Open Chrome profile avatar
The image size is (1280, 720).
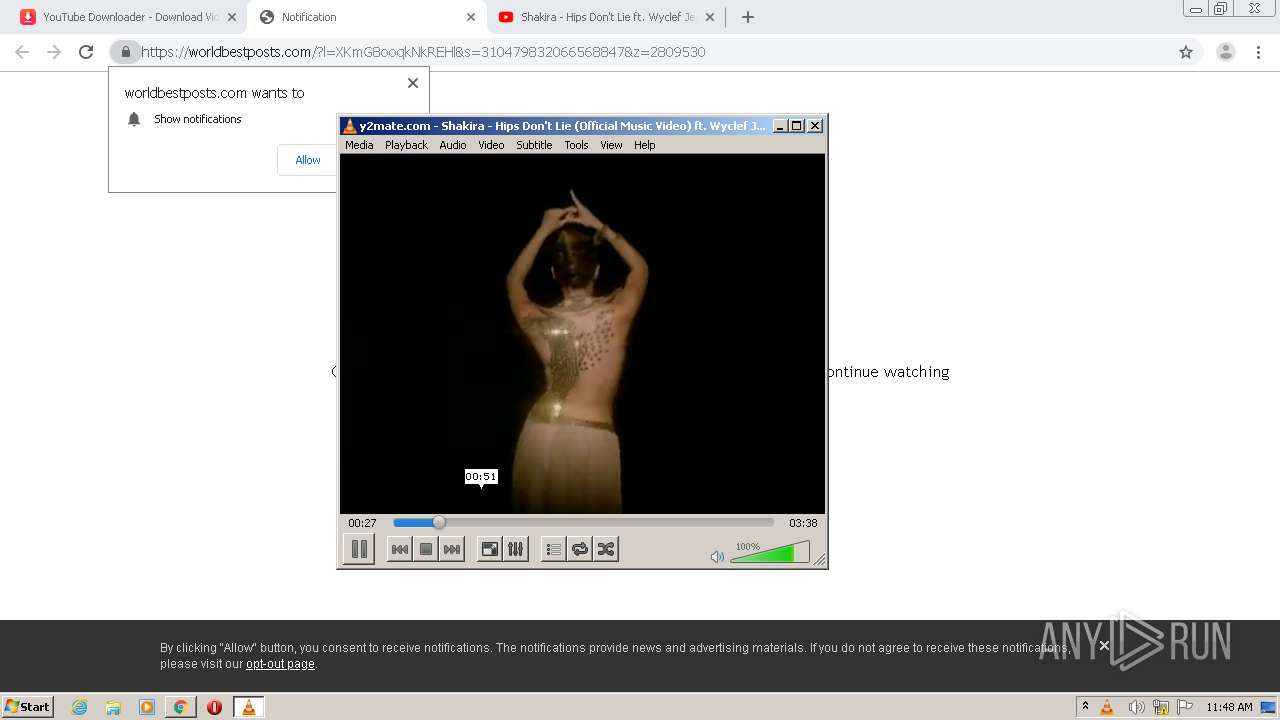[1226, 52]
